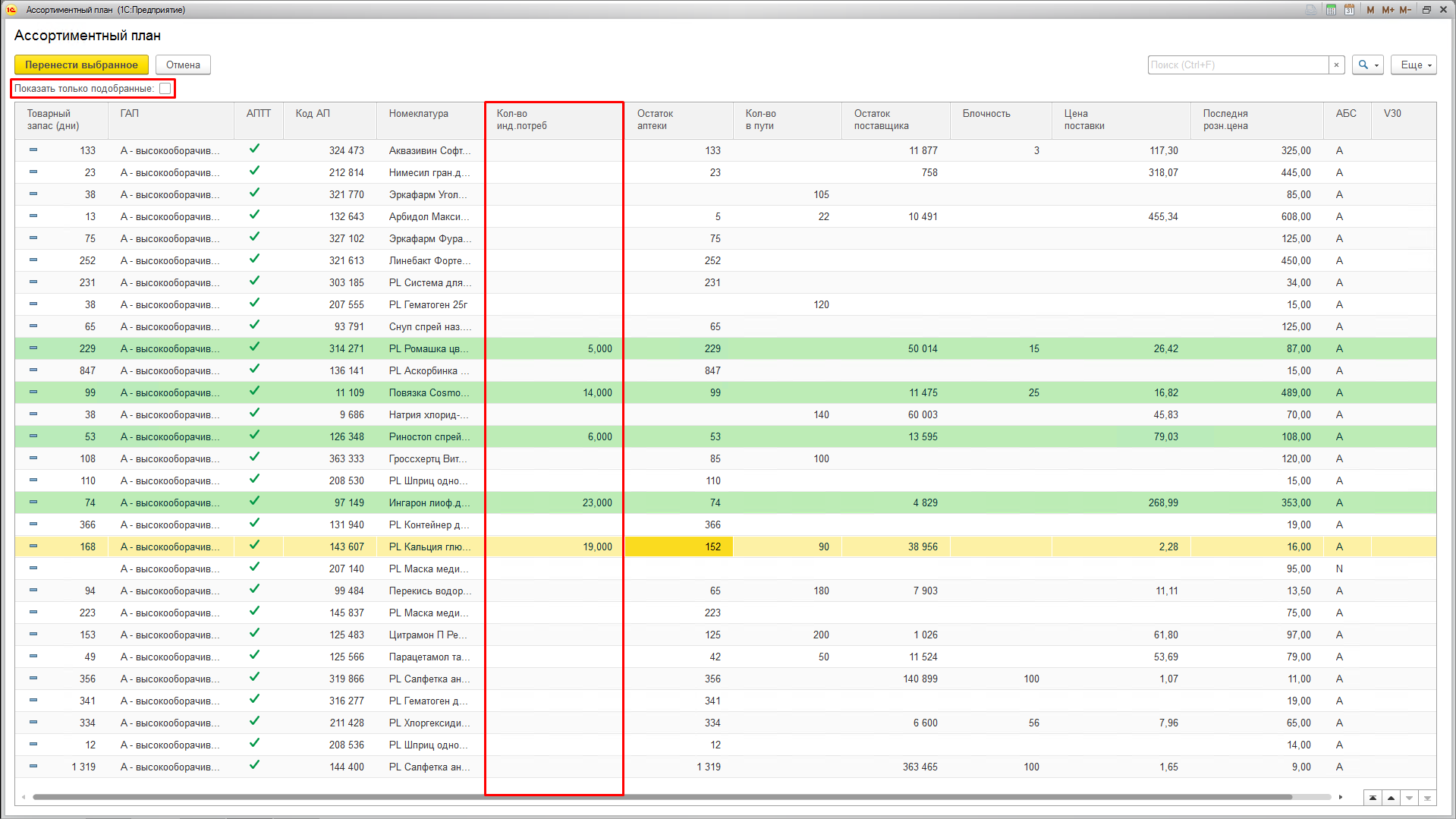Toggle АПТТ checkmark for Аквазивин Софт row
Screen dimensions: 1456x819
point(255,150)
